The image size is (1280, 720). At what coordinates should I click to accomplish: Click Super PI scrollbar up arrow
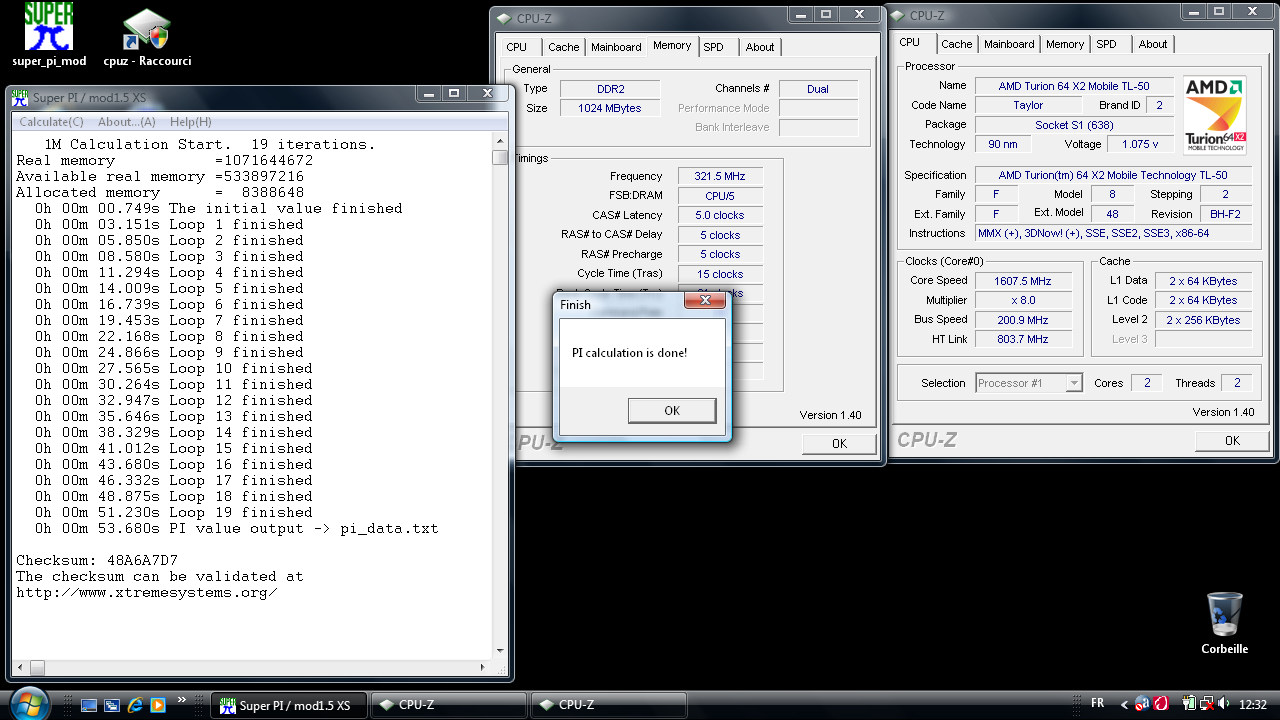500,142
